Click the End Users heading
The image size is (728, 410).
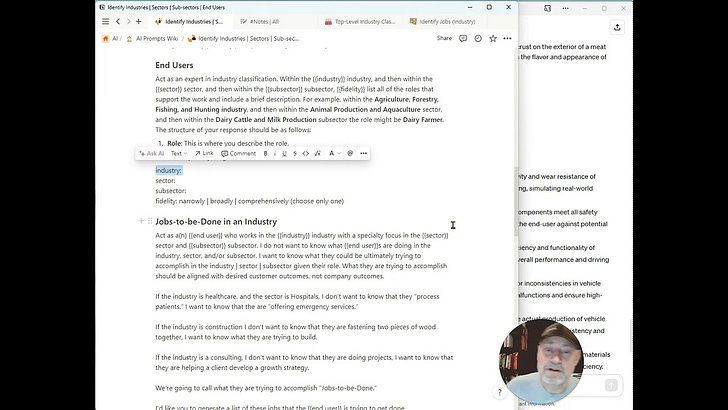pyautogui.click(x=174, y=65)
